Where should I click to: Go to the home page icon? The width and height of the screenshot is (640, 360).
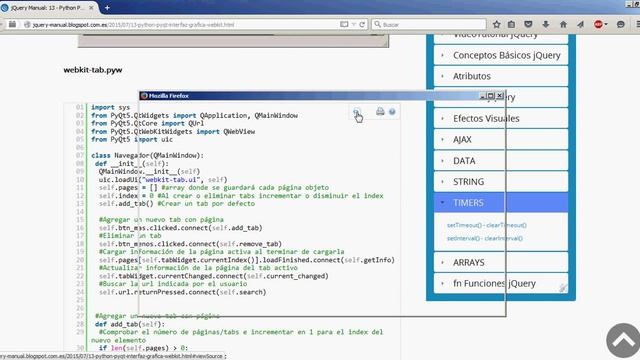pos(563,24)
